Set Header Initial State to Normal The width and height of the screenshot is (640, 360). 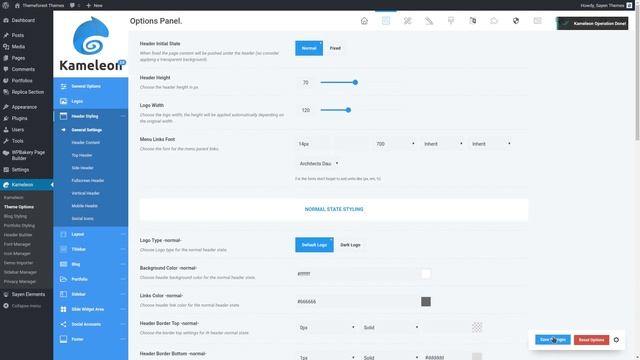coord(309,48)
